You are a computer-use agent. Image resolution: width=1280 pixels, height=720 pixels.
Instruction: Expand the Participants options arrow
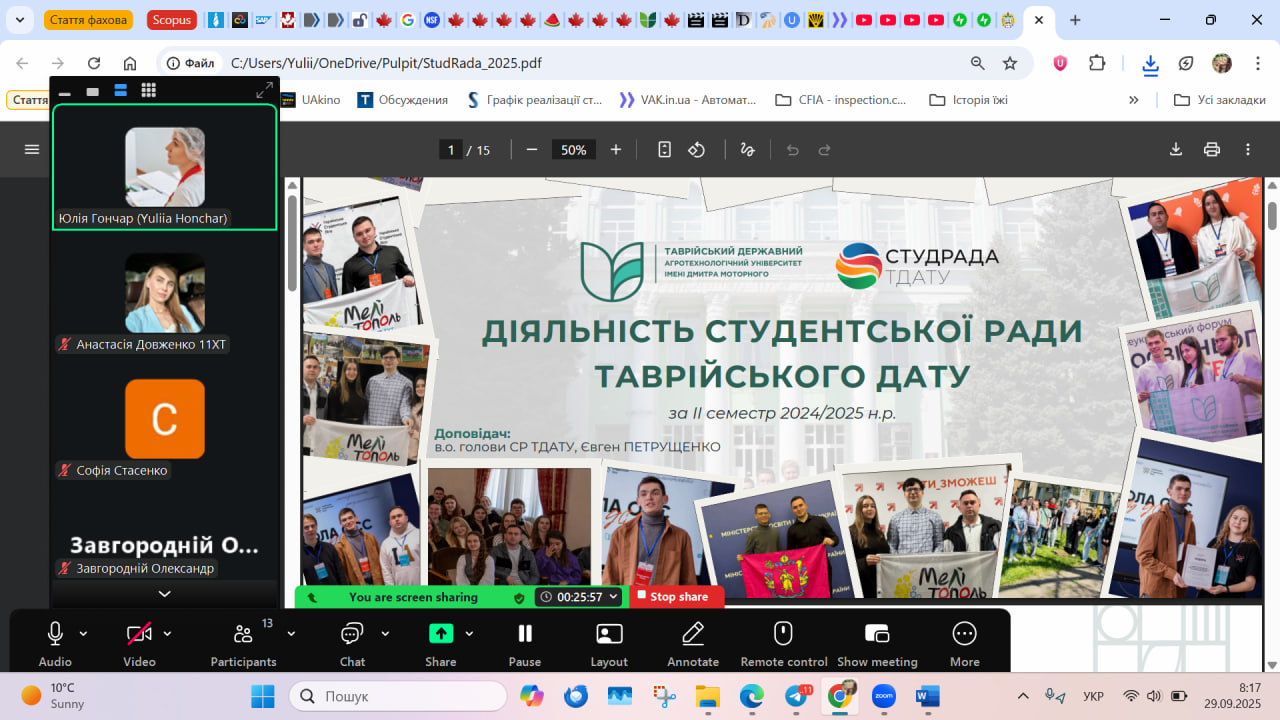coord(291,633)
